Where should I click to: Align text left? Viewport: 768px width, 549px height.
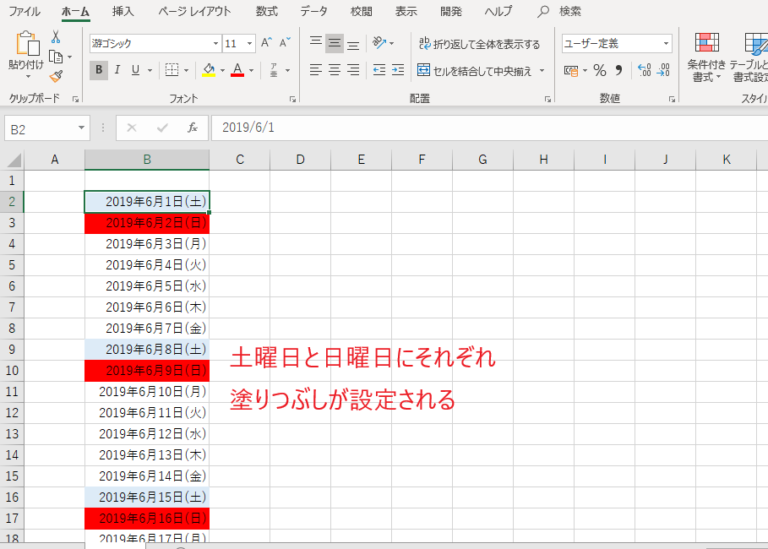click(316, 70)
